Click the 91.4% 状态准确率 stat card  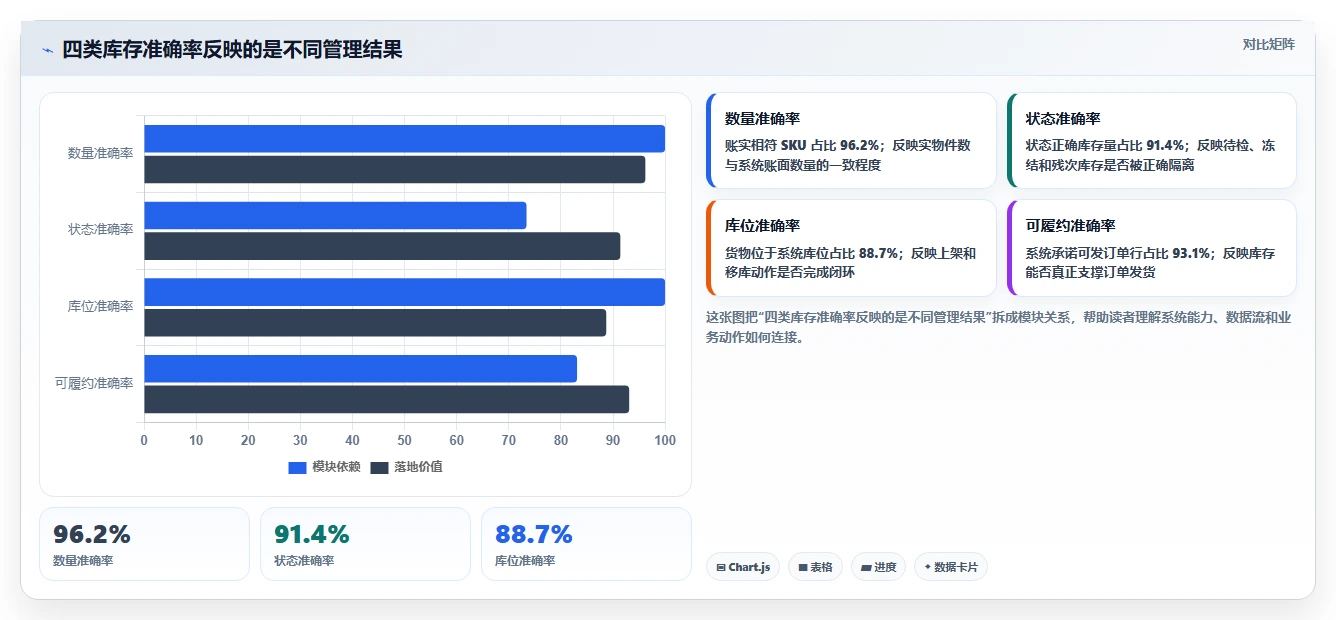coord(365,544)
